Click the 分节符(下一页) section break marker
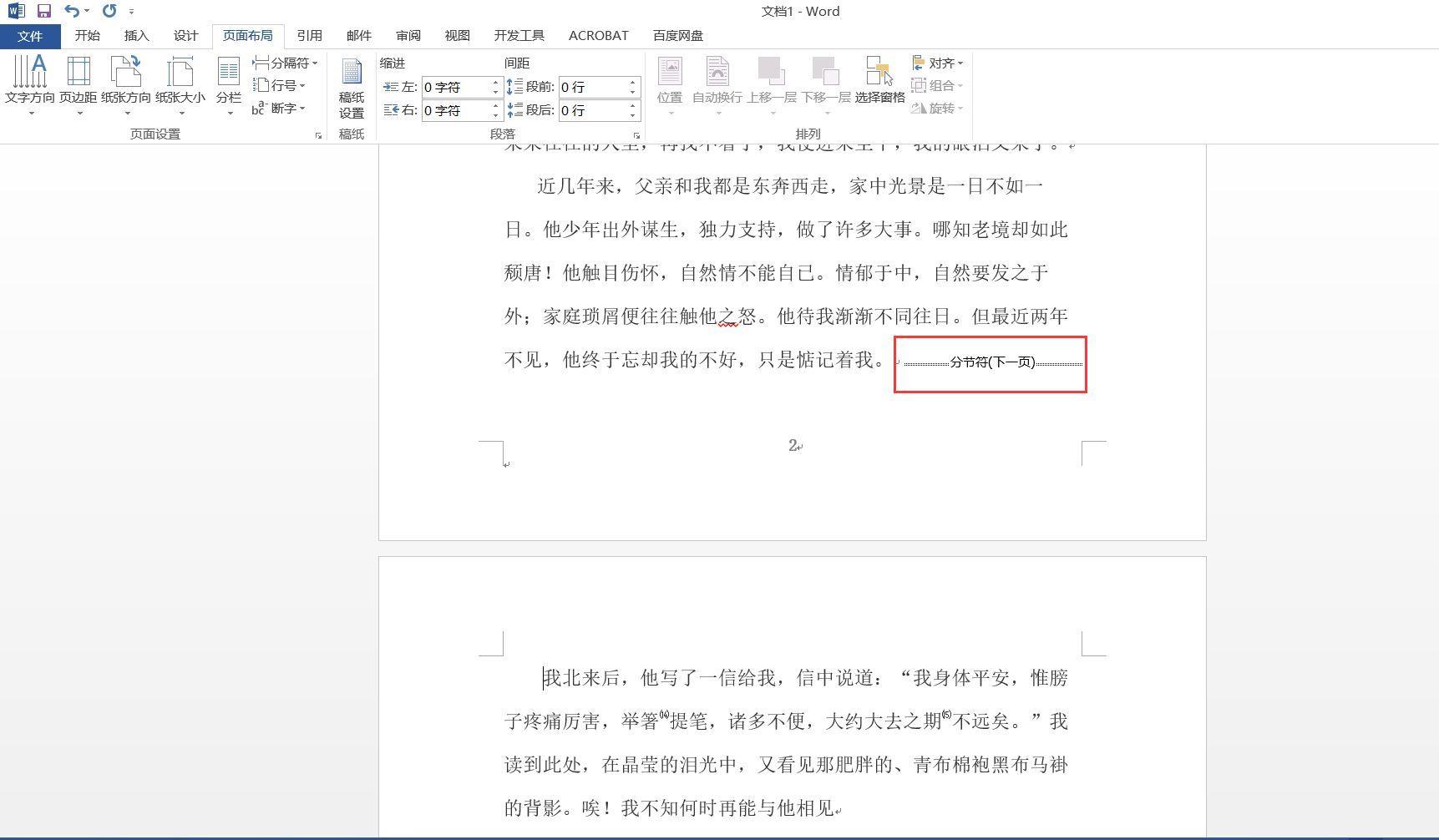The image size is (1439, 840). tap(993, 362)
